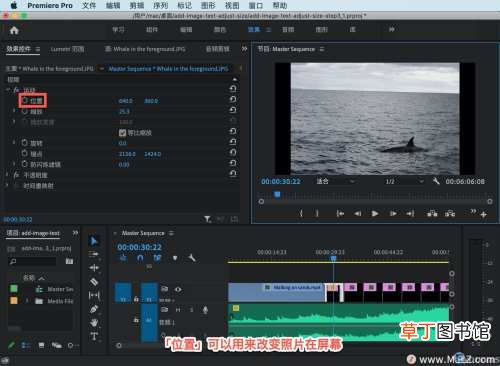The width and height of the screenshot is (500, 366).
Task: Open the Premiere Pro application menu
Action: [x=50, y=5]
